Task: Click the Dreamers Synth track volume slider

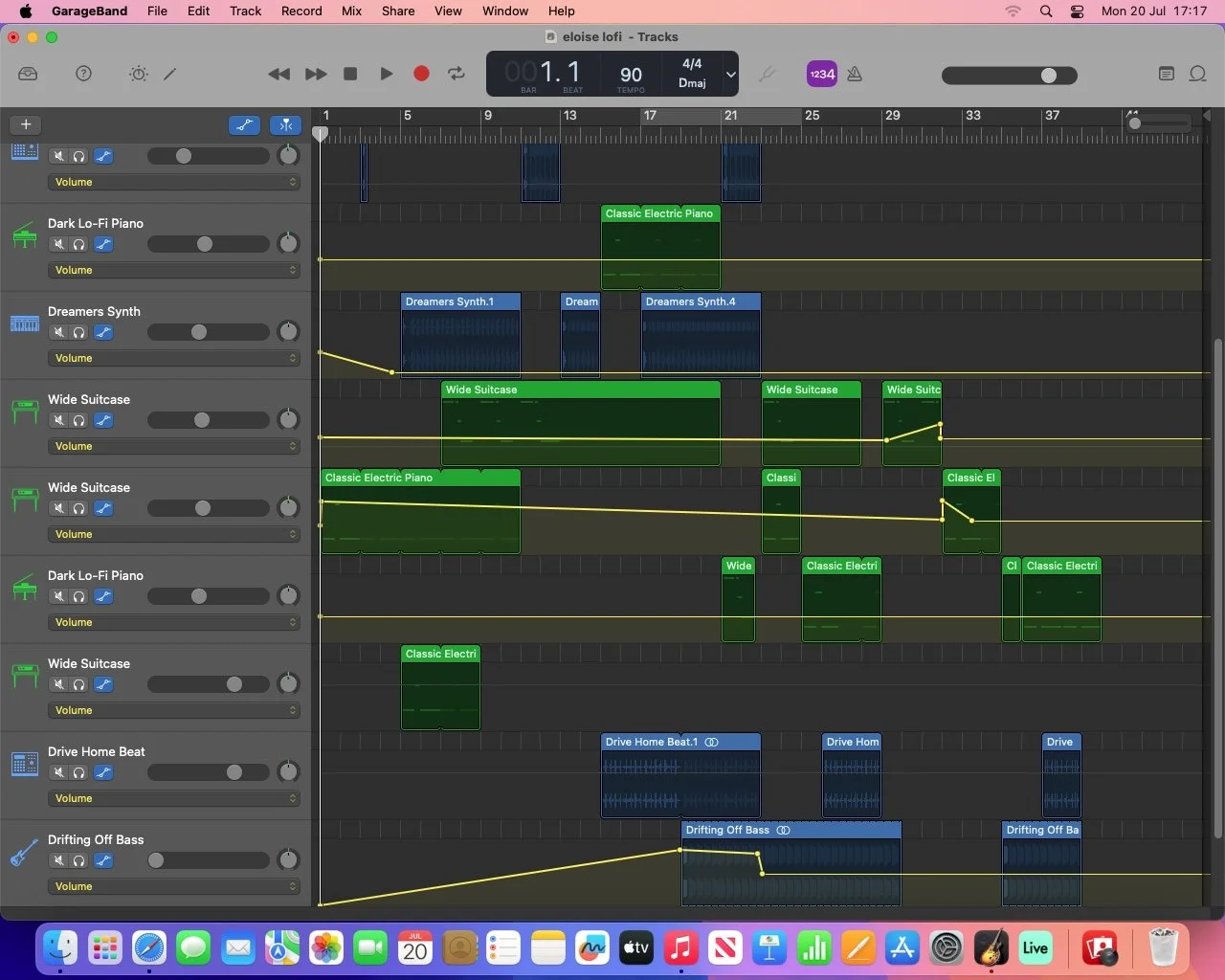Action: 208,332
